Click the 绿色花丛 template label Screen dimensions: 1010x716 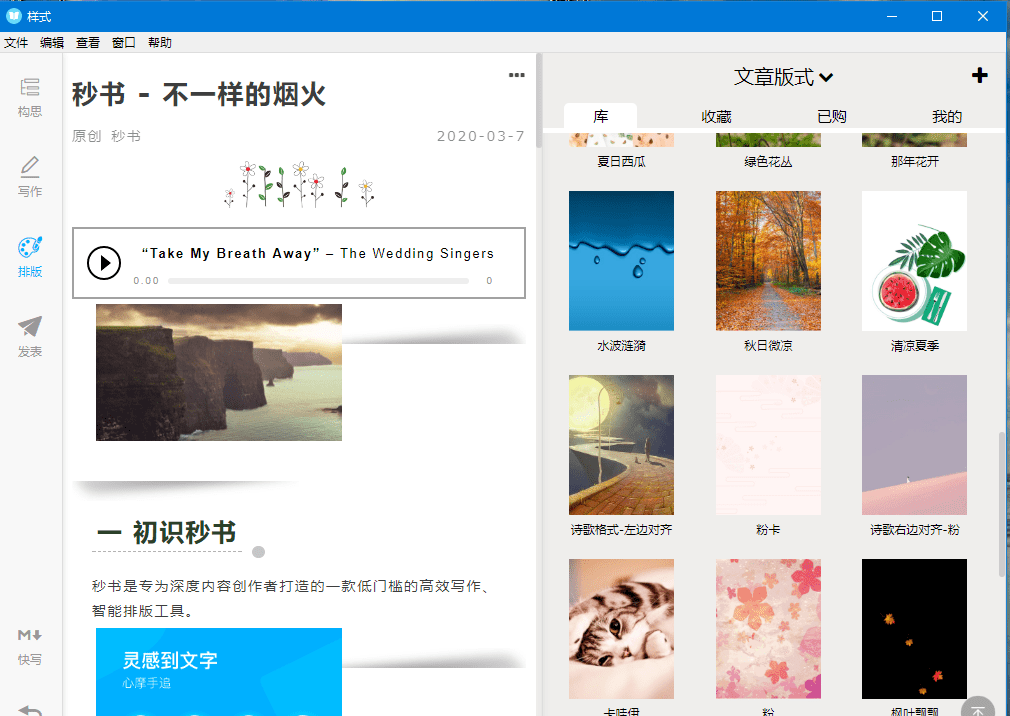tap(768, 162)
